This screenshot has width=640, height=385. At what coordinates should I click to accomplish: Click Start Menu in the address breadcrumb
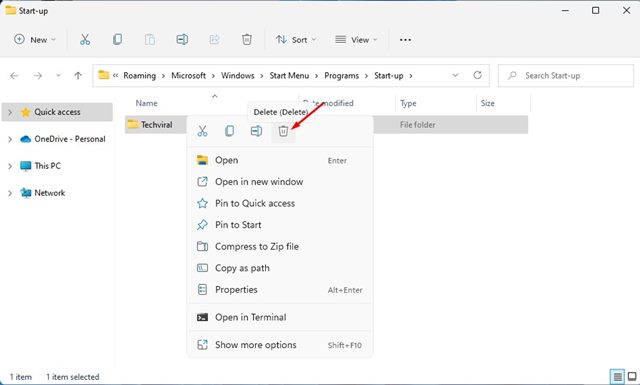[289, 76]
